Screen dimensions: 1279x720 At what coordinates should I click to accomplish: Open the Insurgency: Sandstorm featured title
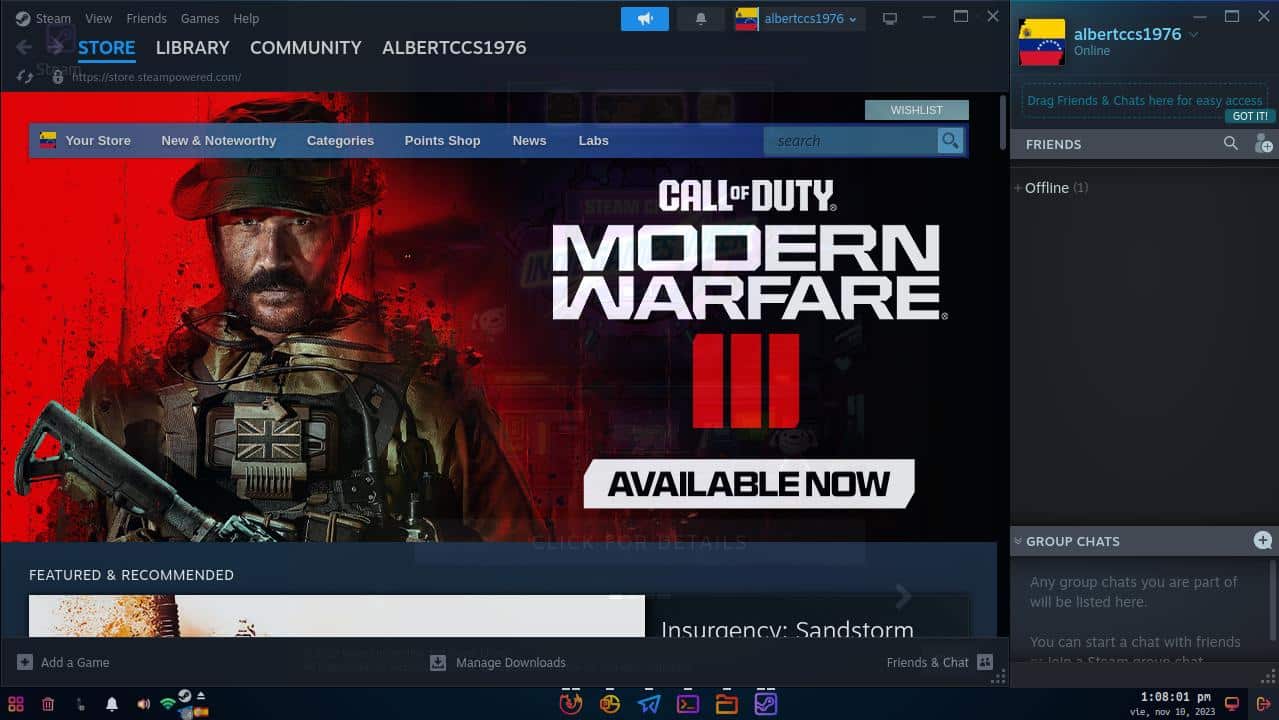click(x=787, y=629)
